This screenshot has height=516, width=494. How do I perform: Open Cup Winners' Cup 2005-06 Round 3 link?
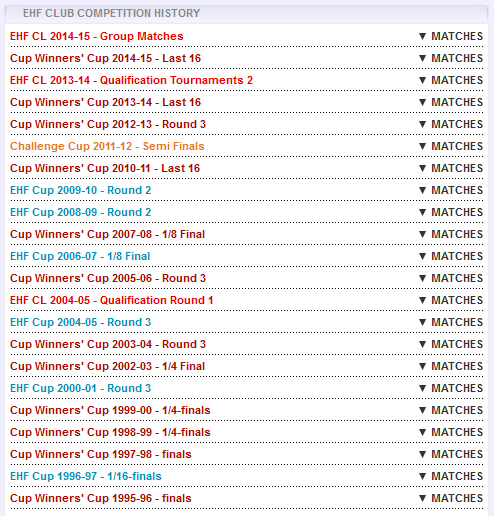click(108, 278)
